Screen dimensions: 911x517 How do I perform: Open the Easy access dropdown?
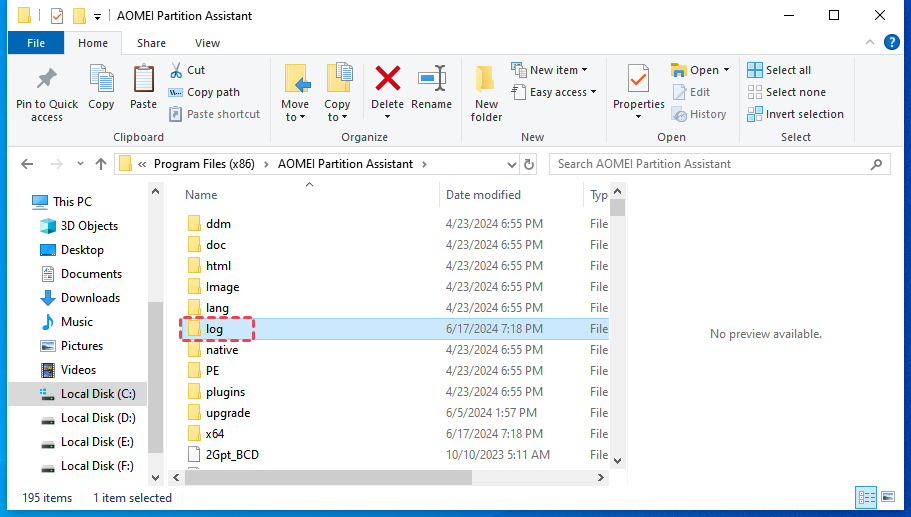554,92
